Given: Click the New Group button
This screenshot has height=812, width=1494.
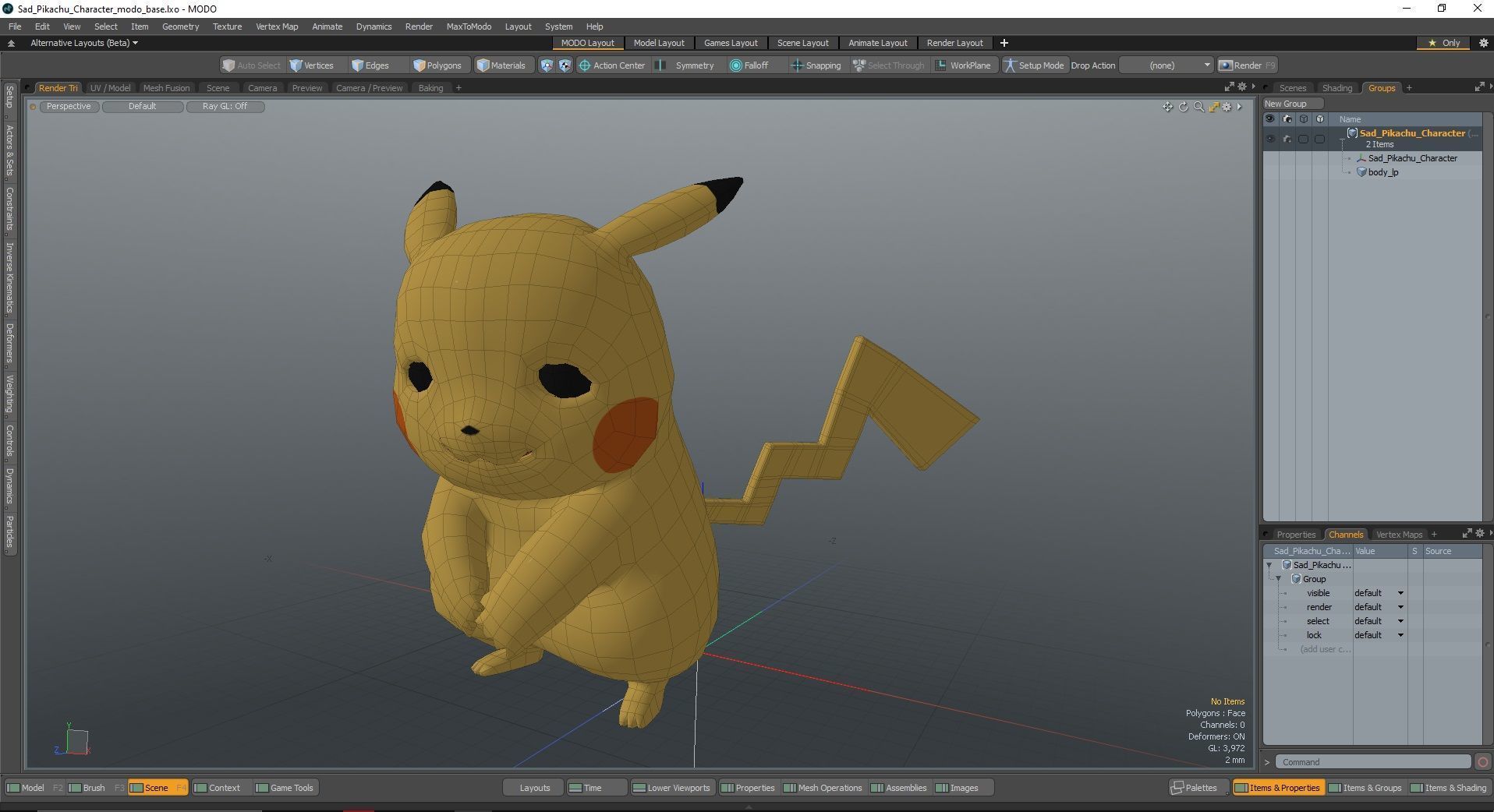Looking at the screenshot, I should 1292,104.
